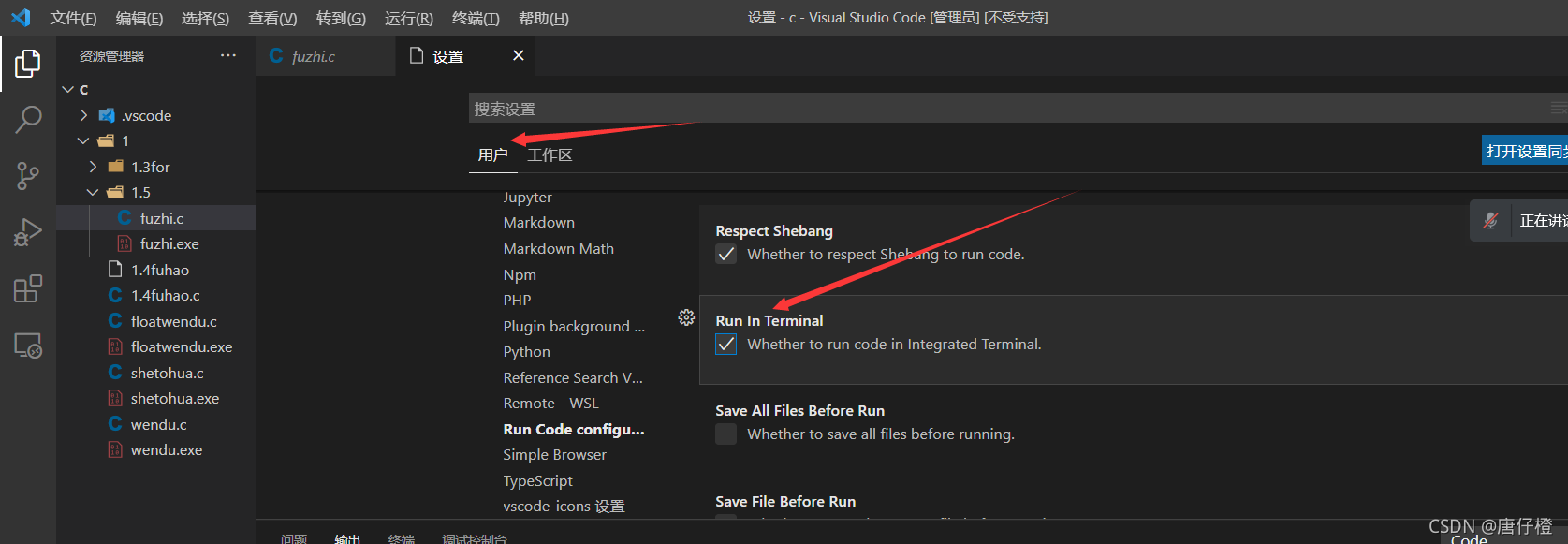The height and width of the screenshot is (544, 1568).
Task: Toggle Respect Shebang checkbox
Action: [726, 254]
